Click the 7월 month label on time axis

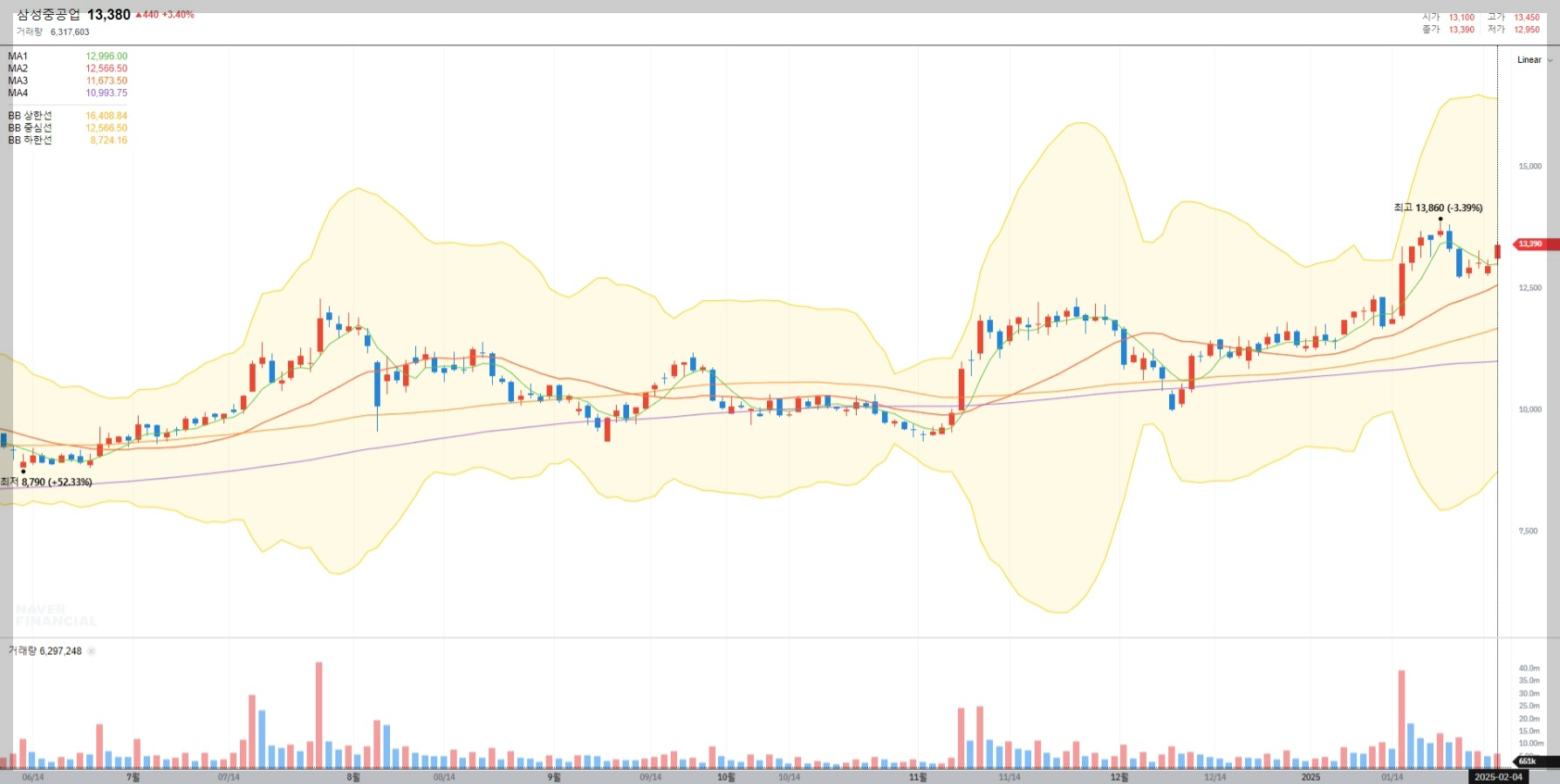133,777
